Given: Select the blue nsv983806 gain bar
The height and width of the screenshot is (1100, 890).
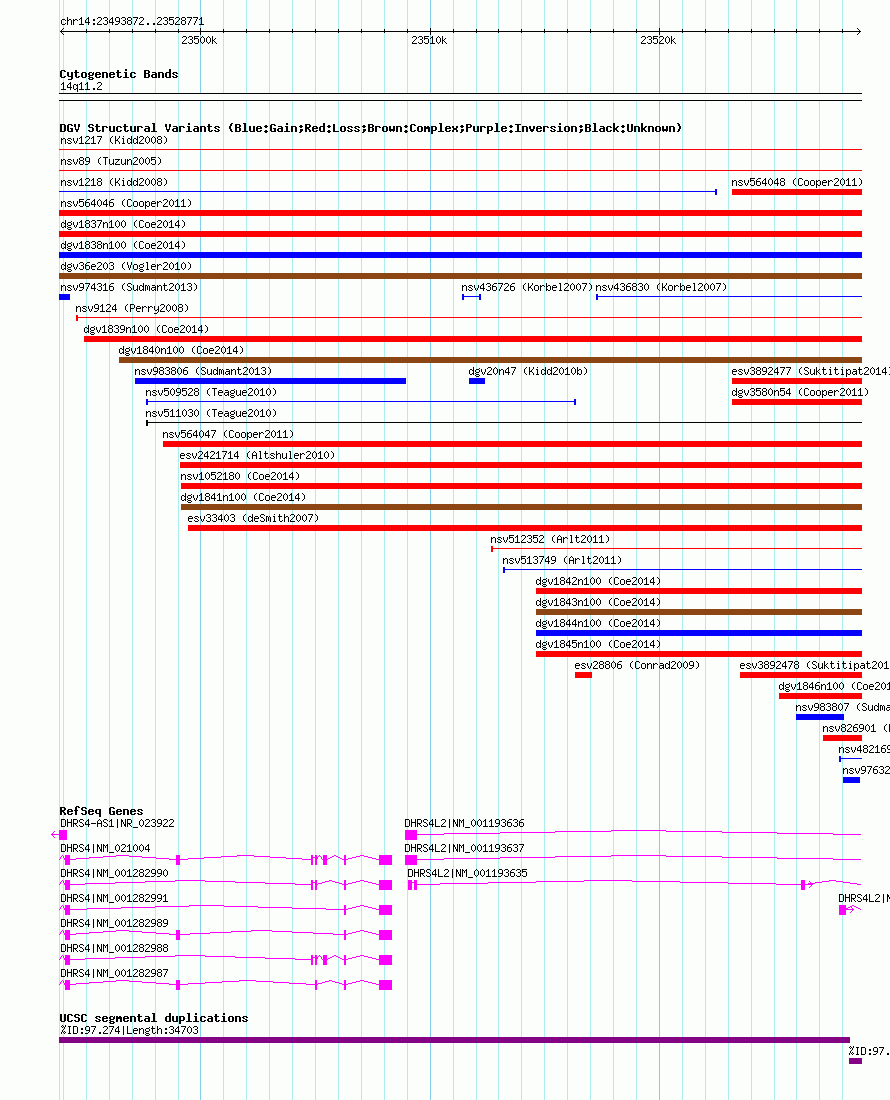Looking at the screenshot, I should (x=270, y=382).
